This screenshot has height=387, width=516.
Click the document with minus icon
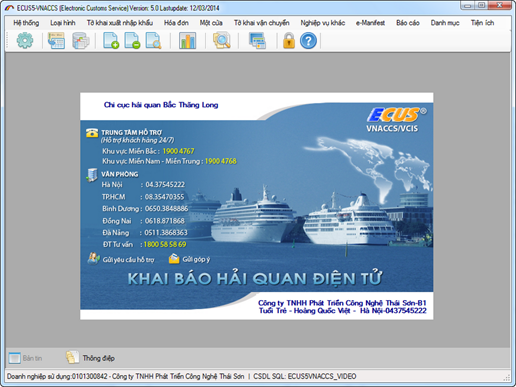tap(132, 41)
